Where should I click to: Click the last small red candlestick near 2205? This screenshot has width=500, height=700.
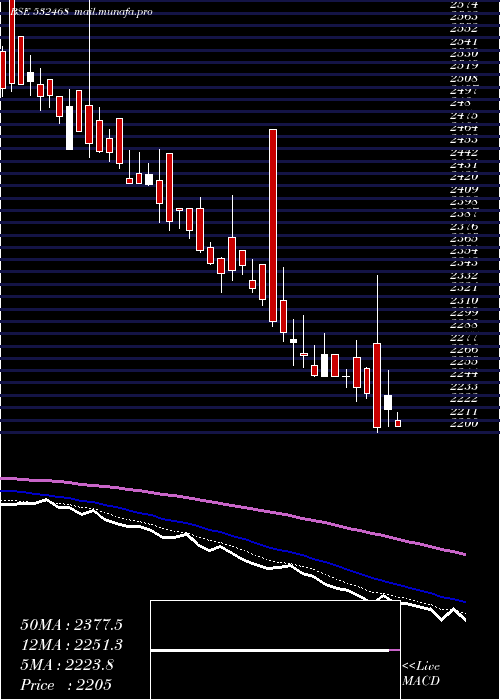point(398,423)
